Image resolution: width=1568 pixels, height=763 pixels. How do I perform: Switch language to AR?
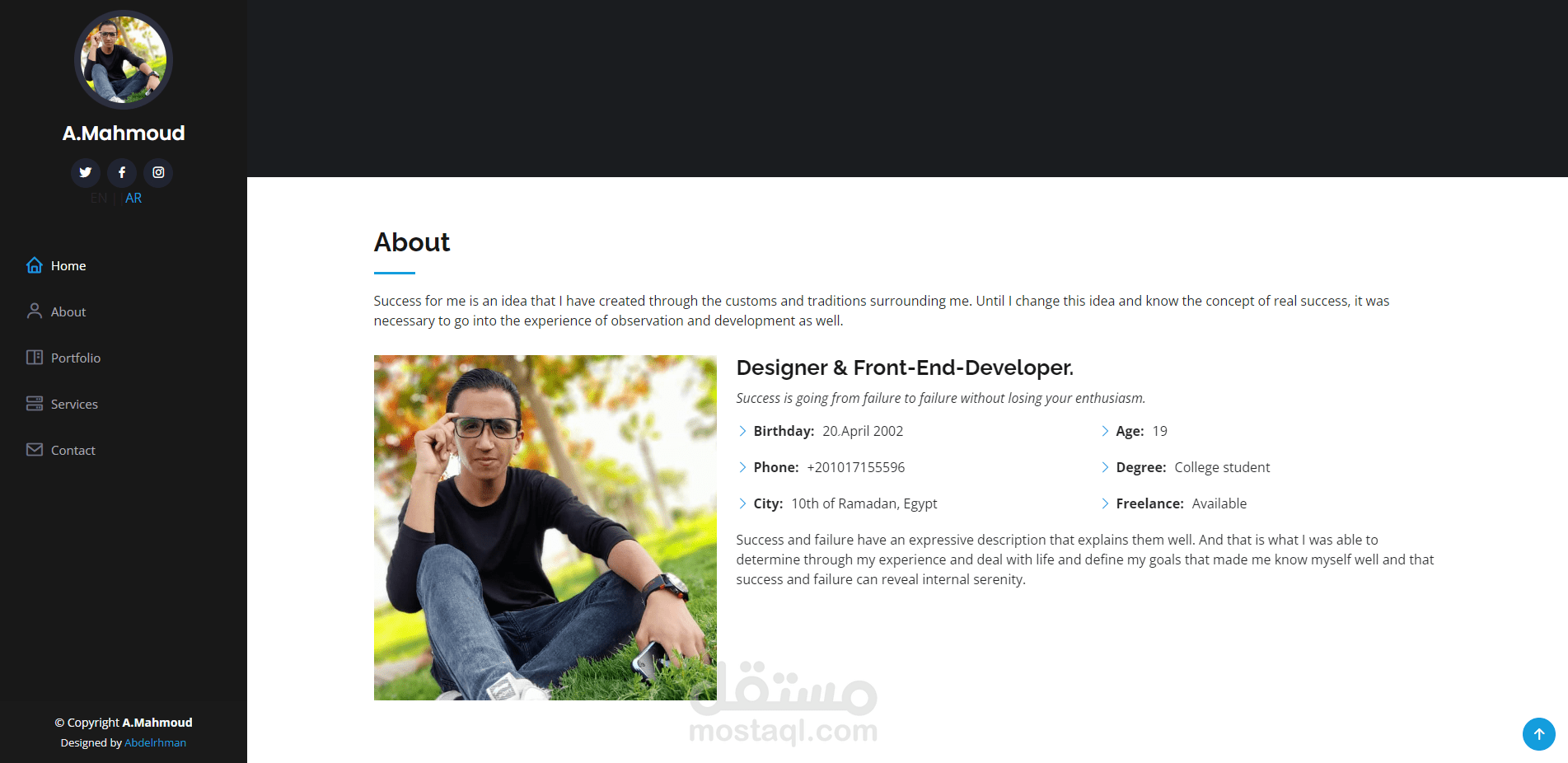133,198
